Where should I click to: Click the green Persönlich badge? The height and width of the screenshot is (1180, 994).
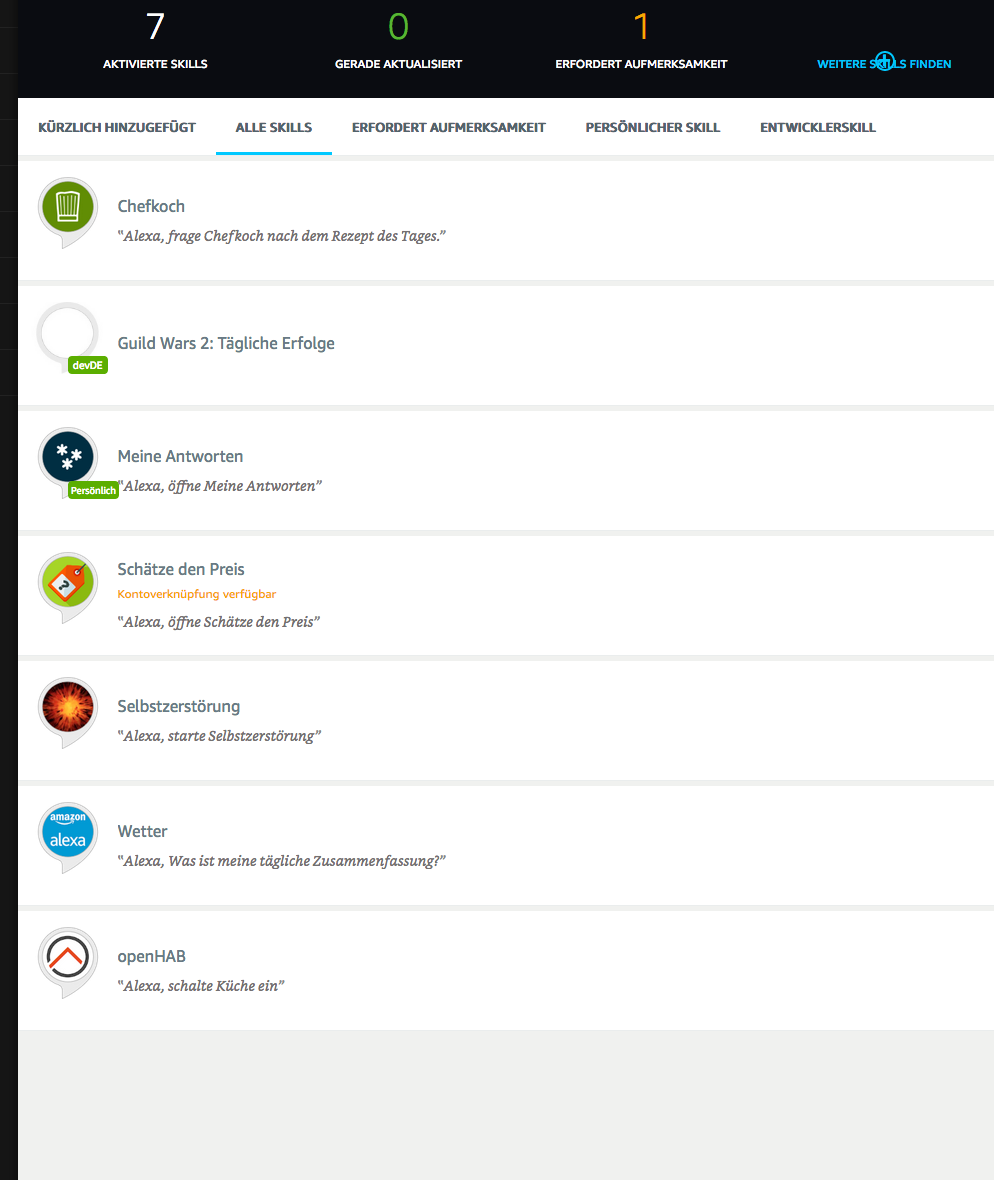coord(93,490)
